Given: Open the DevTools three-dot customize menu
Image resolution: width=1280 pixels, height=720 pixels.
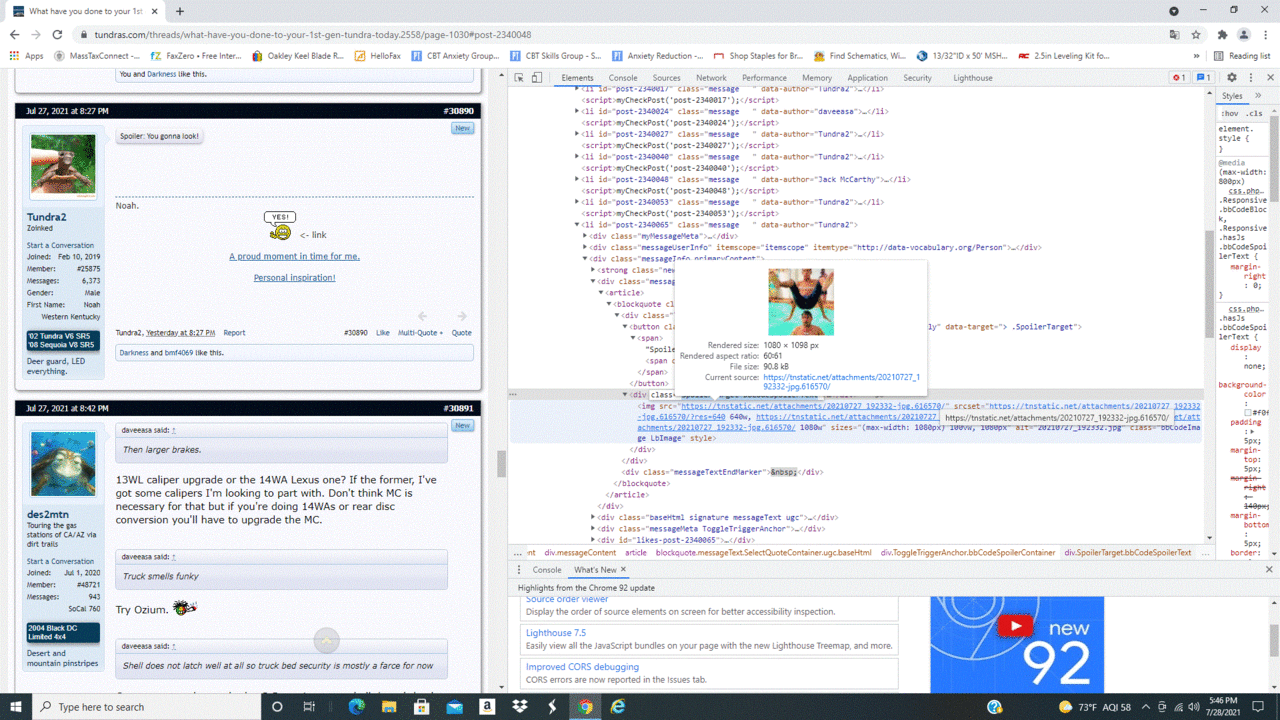Looking at the screenshot, I should click(x=1251, y=78).
